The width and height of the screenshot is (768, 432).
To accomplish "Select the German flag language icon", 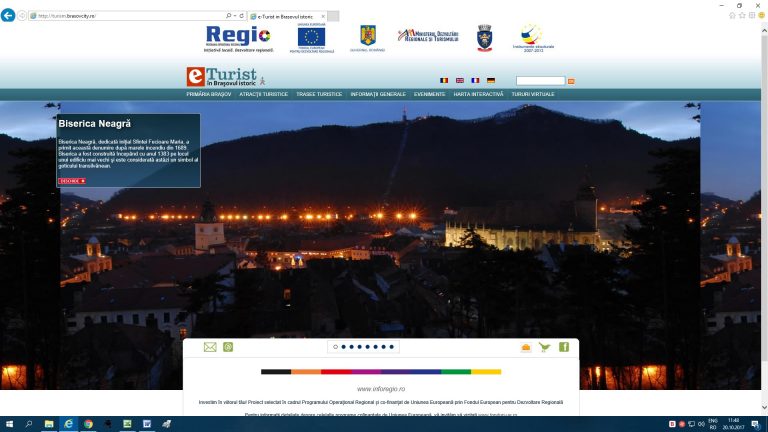I will point(491,80).
